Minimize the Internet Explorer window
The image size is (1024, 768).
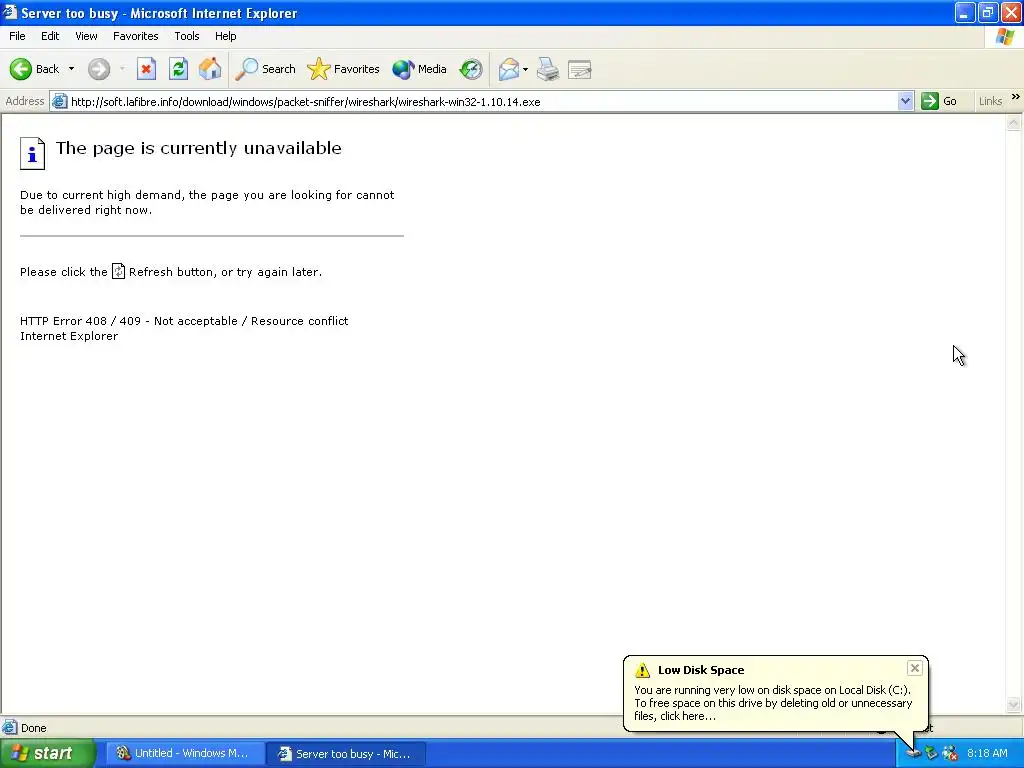pyautogui.click(x=965, y=12)
